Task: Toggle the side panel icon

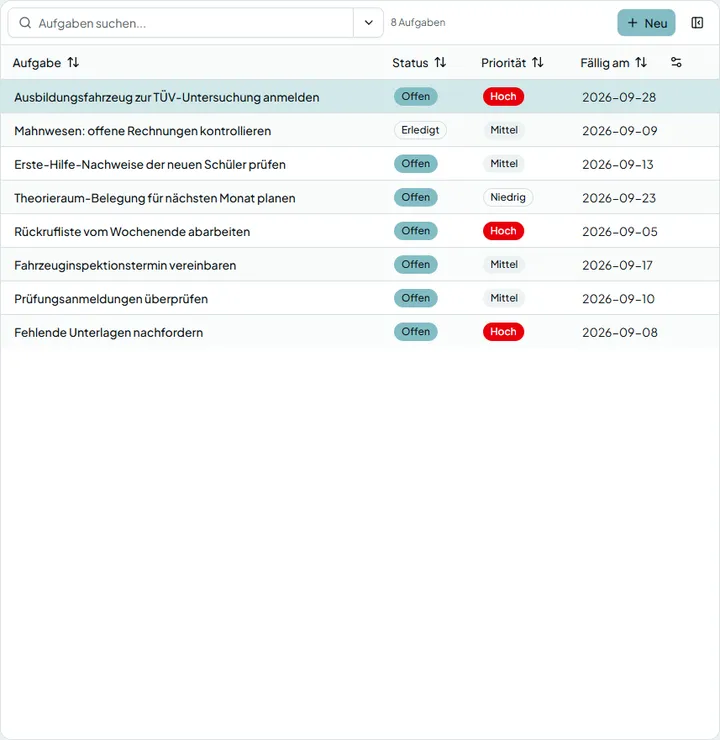Action: tap(697, 23)
